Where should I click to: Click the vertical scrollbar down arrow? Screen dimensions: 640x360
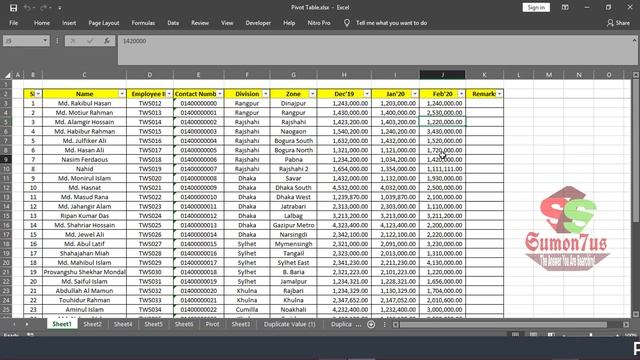[636, 314]
